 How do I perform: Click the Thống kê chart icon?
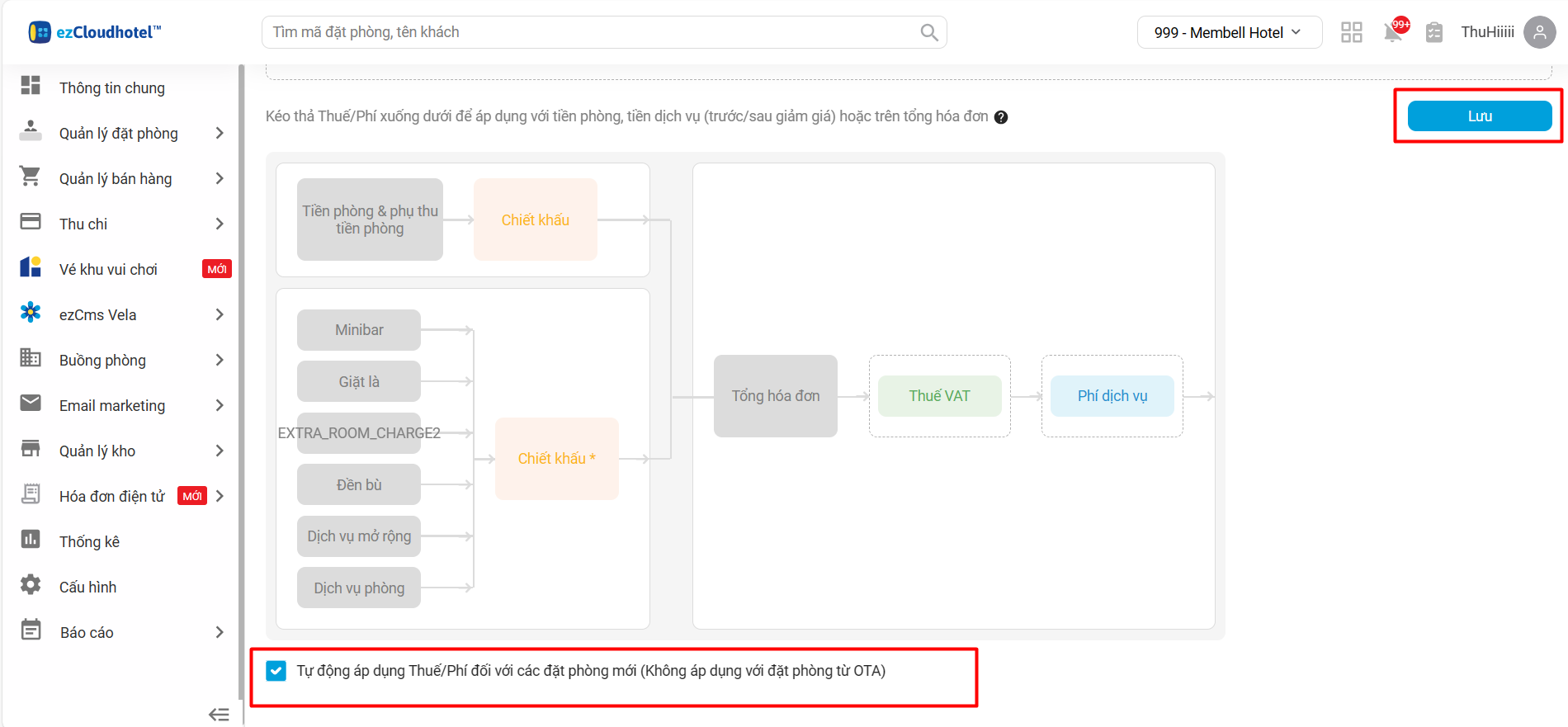pyautogui.click(x=31, y=541)
